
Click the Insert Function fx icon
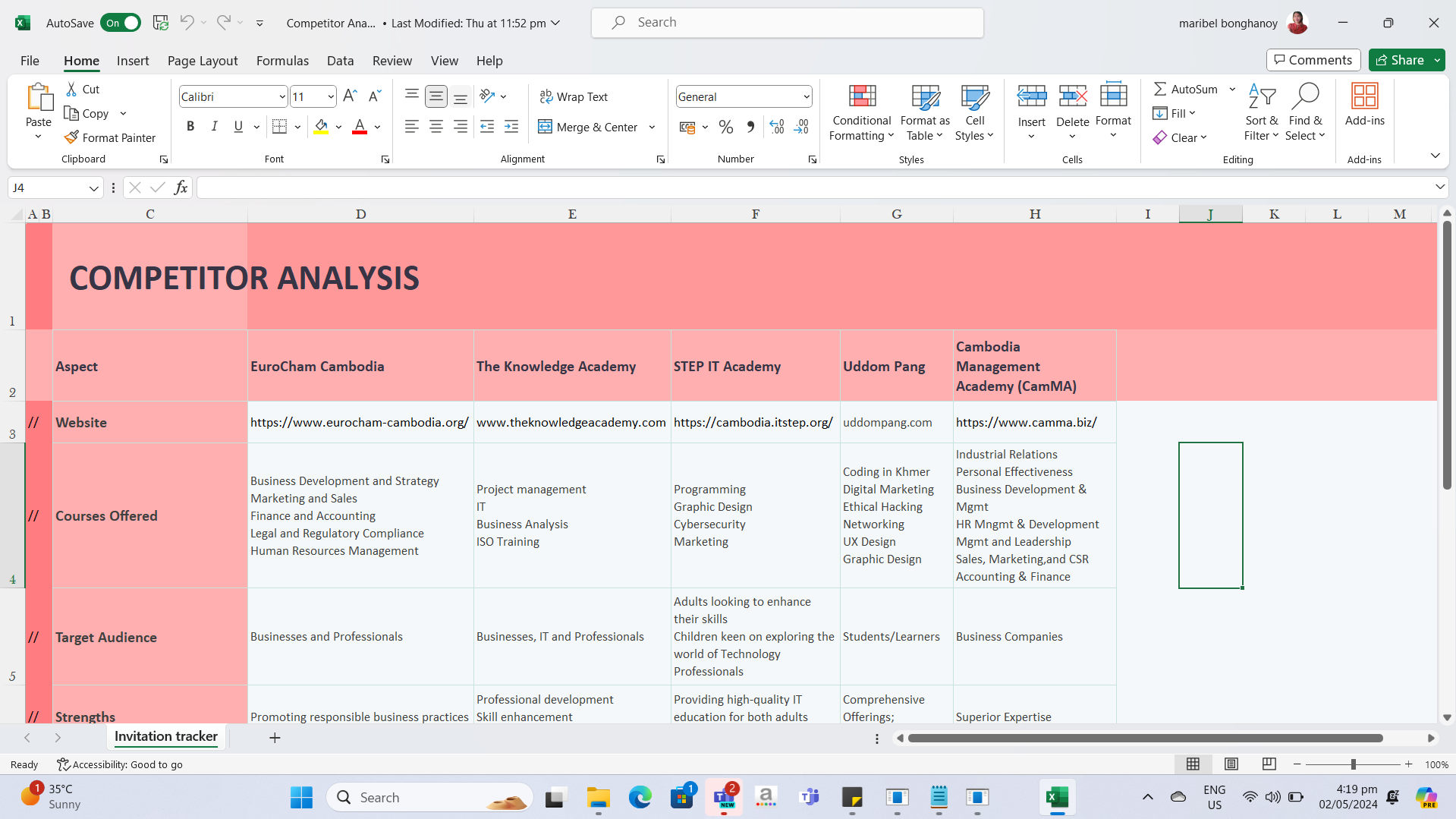coord(181,187)
